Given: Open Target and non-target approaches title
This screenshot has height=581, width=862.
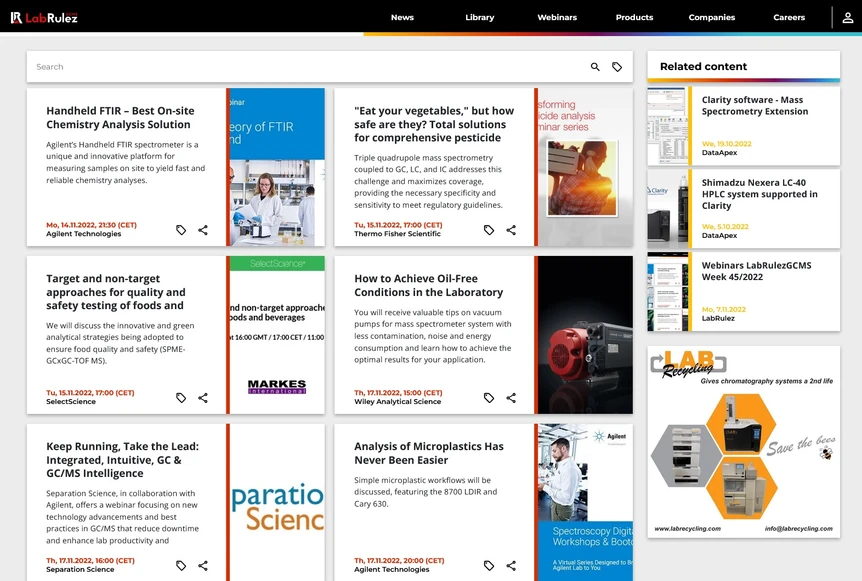Looking at the screenshot, I should click(x=115, y=292).
